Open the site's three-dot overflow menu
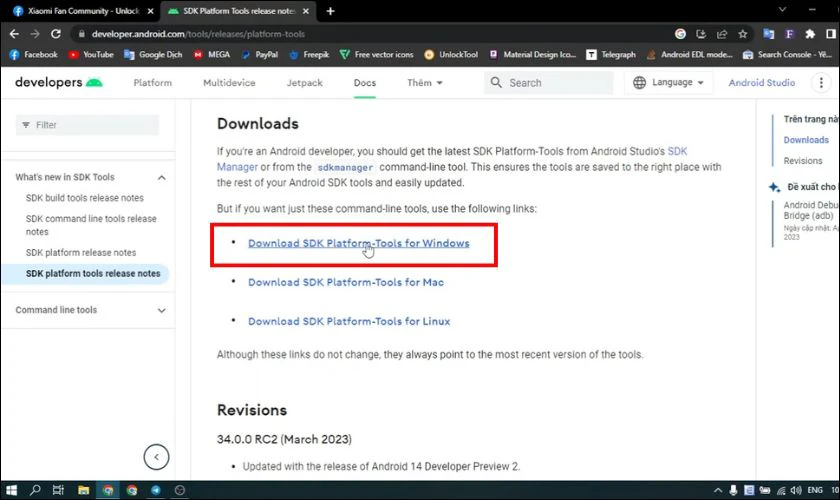Screen dimensions: 840x500 821,83
